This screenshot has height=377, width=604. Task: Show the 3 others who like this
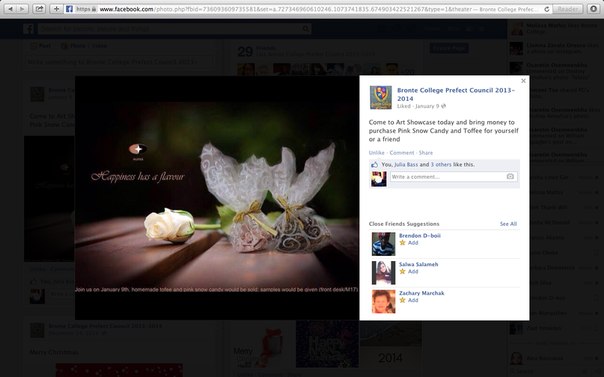coord(441,164)
